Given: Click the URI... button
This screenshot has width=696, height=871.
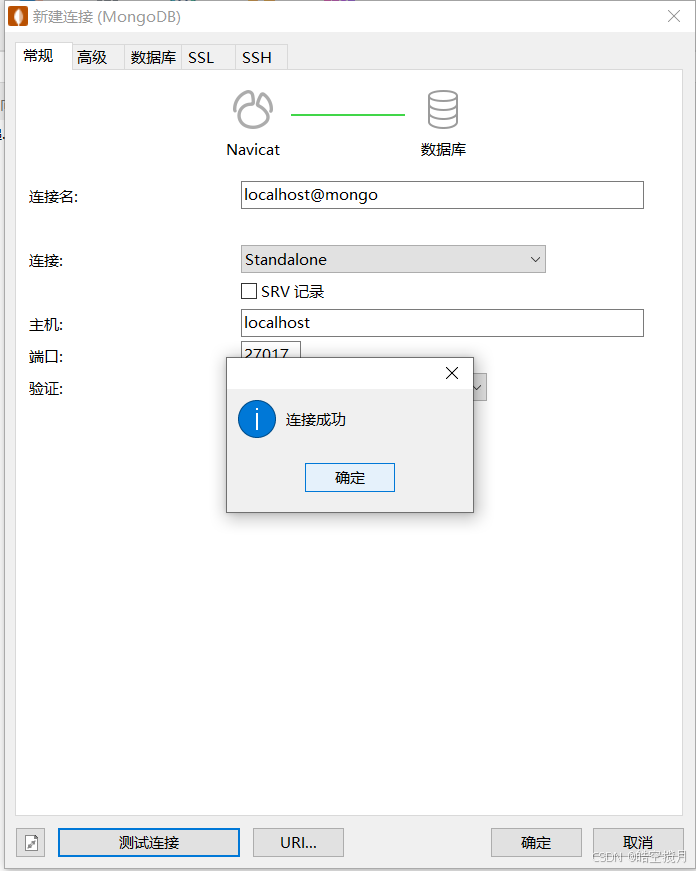Looking at the screenshot, I should point(298,843).
